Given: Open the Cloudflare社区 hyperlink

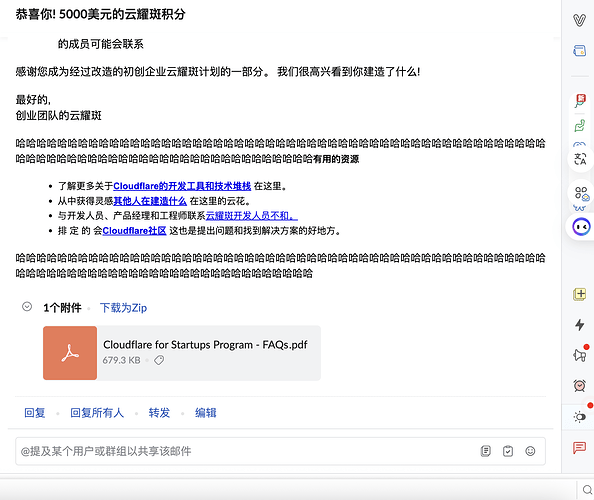Looking at the screenshot, I should [x=134, y=231].
